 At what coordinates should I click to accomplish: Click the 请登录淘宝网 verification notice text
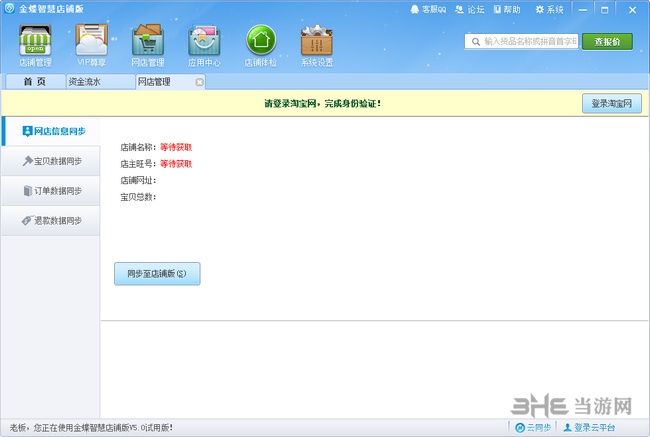[x=323, y=104]
